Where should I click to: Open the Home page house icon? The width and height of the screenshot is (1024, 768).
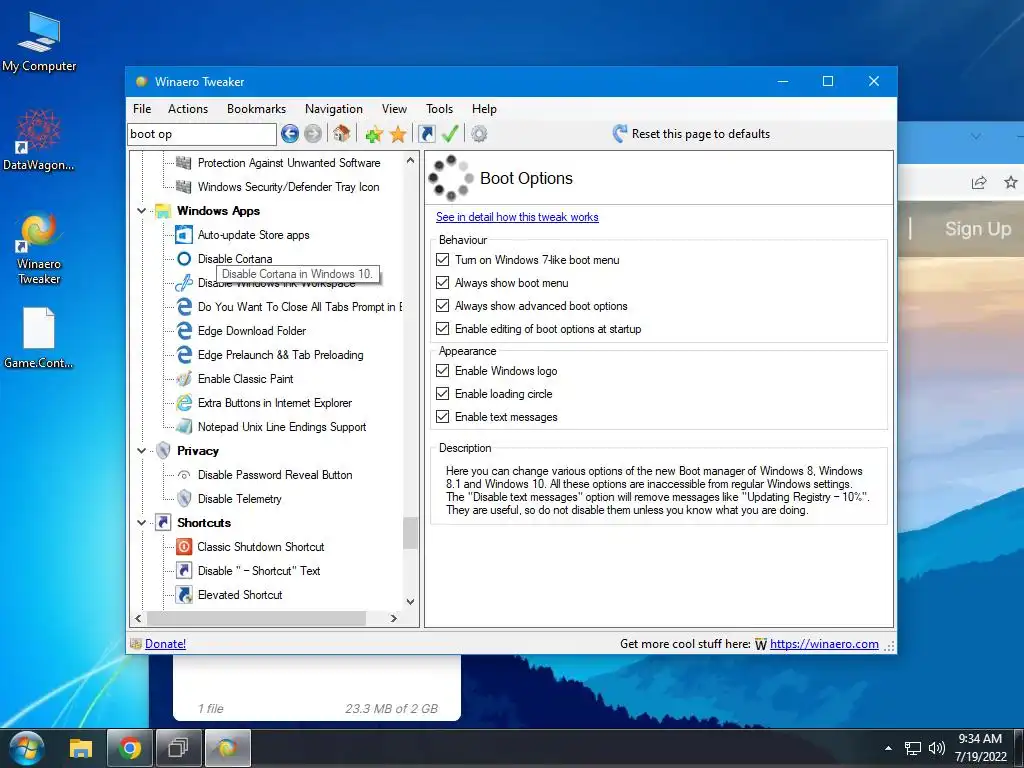tap(341, 134)
